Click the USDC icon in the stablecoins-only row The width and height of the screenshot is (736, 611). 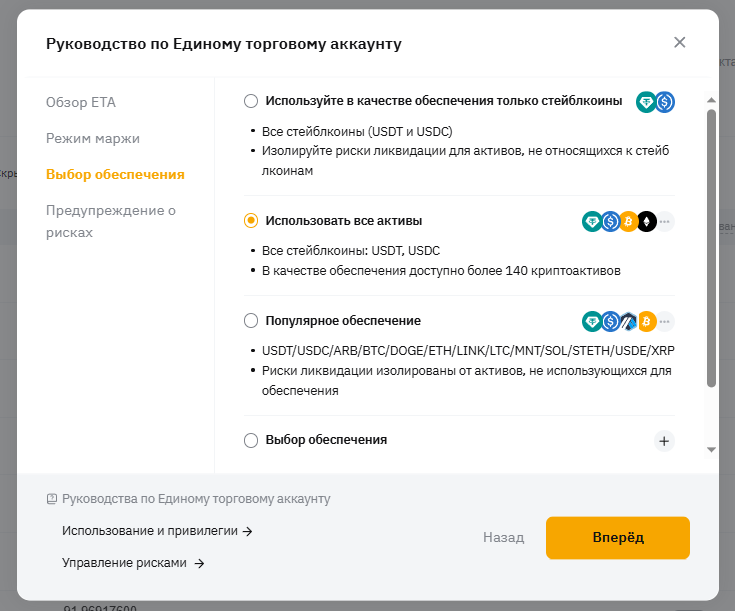pyautogui.click(x=664, y=101)
